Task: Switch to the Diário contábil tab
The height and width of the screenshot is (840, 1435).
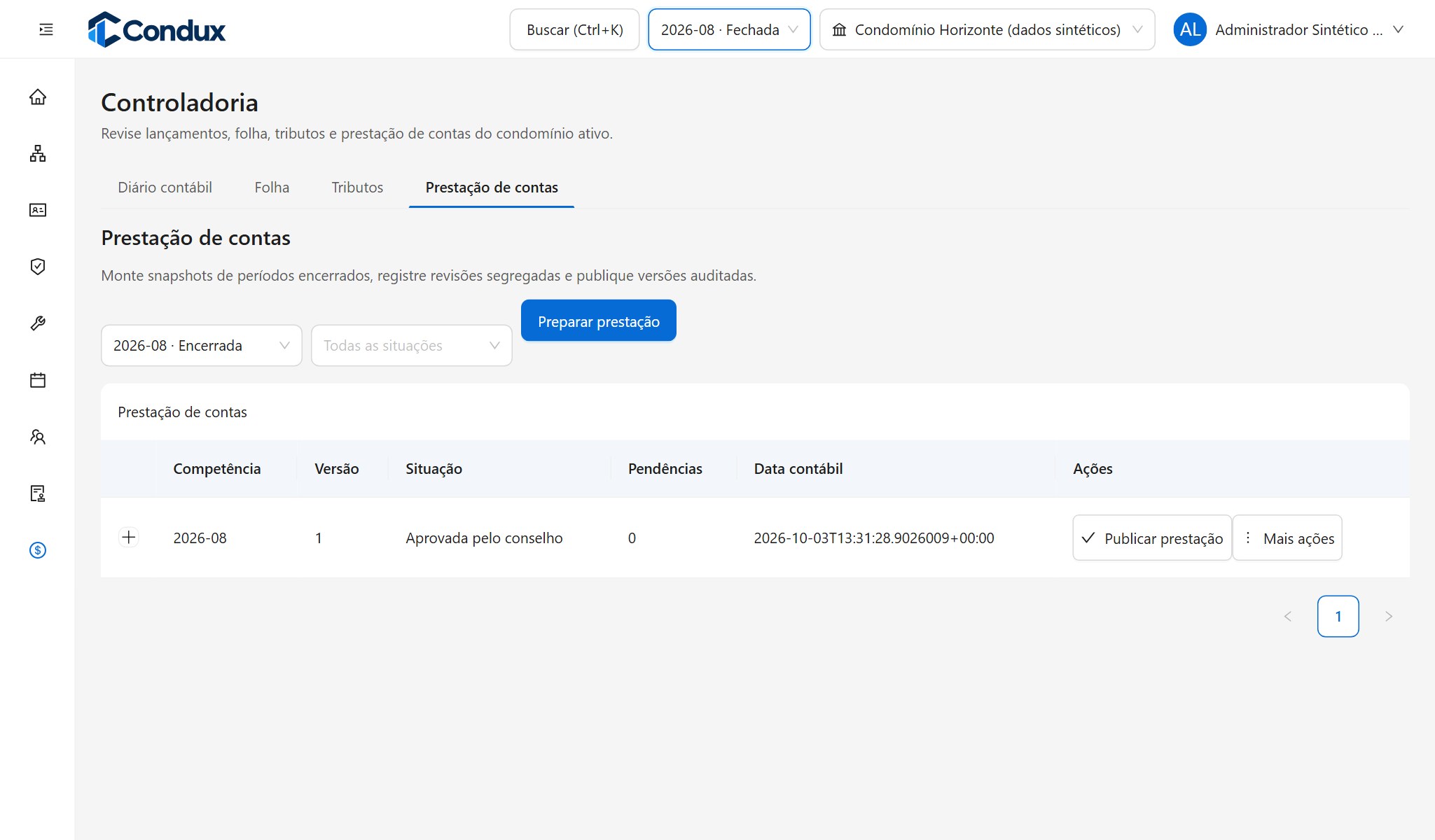Action: pyautogui.click(x=165, y=188)
